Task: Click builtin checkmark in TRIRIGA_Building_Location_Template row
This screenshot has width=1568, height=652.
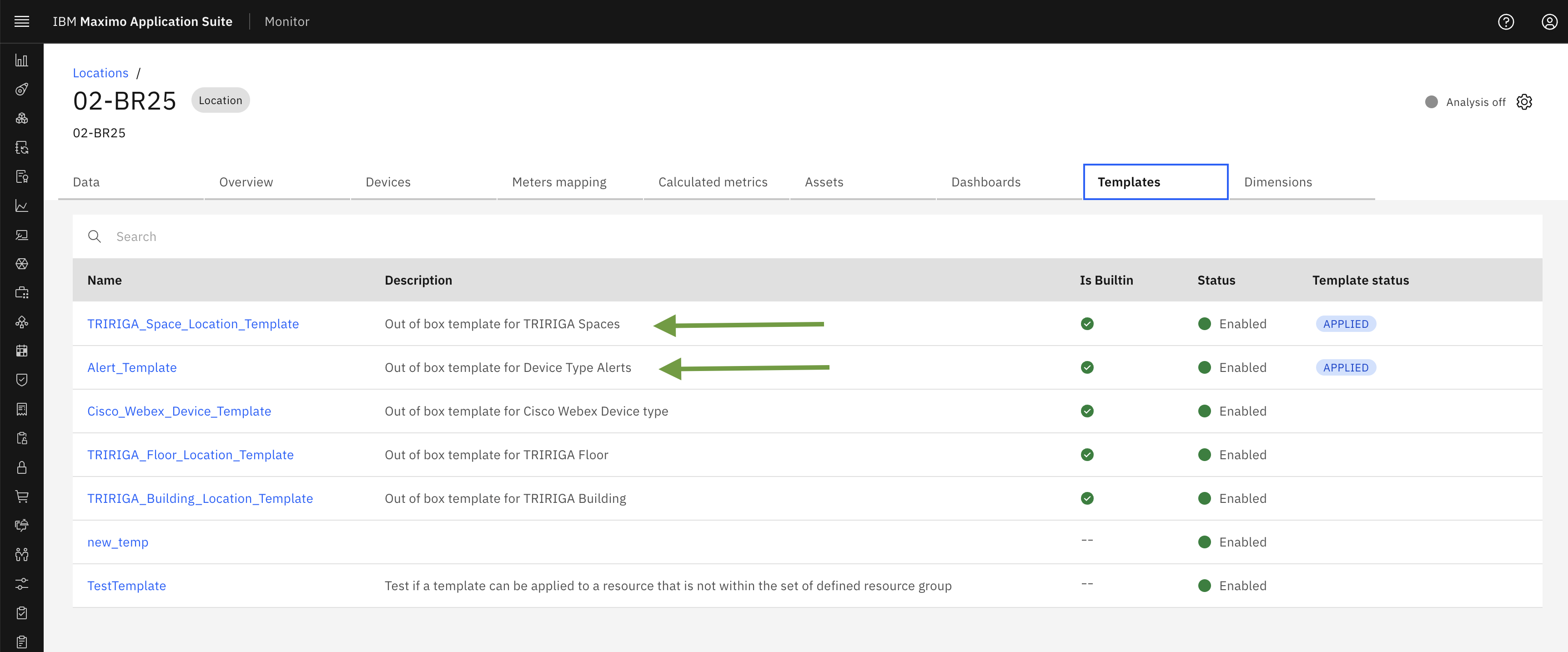Action: click(1087, 499)
